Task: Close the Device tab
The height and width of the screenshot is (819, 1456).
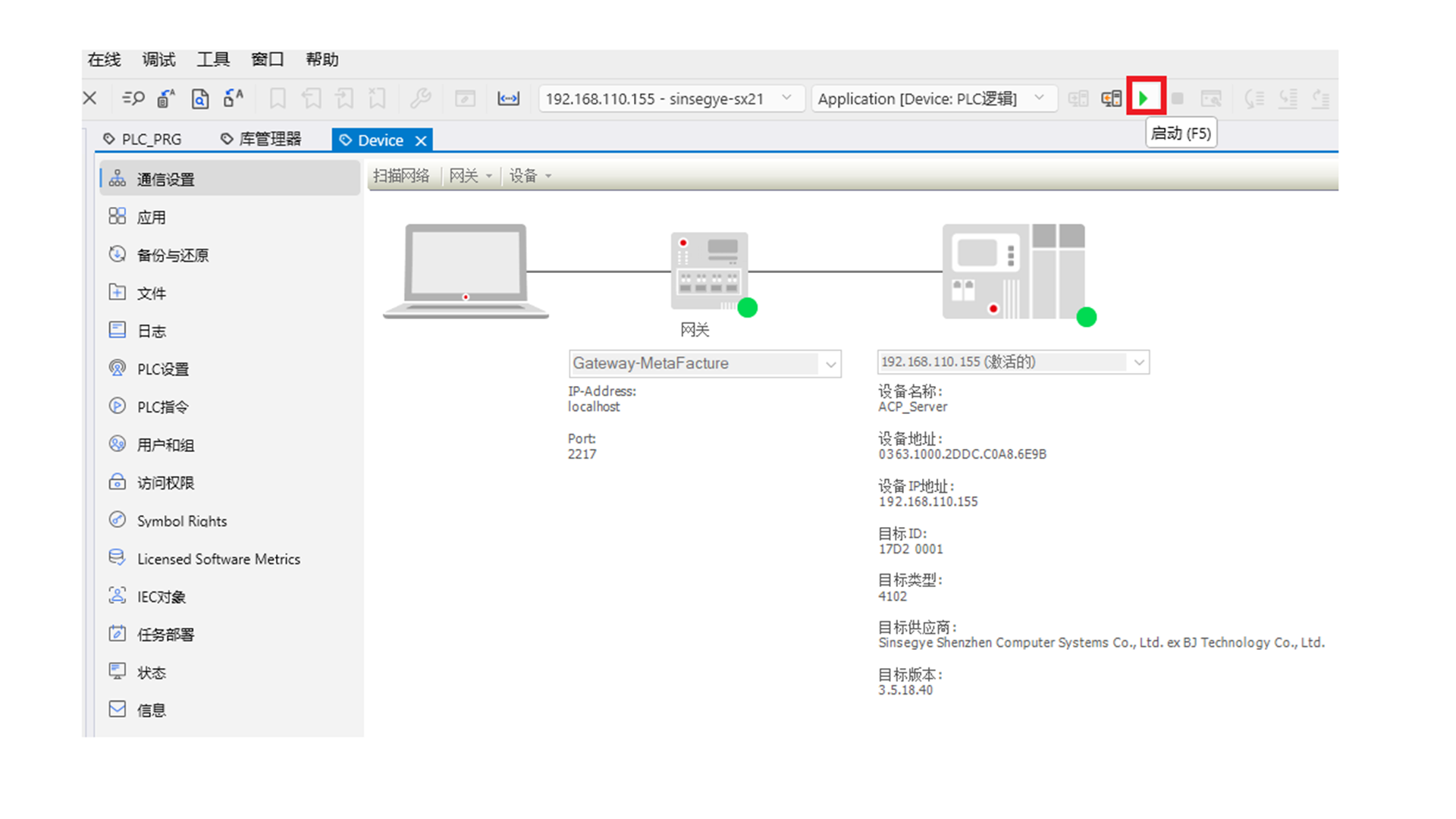Action: pos(421,140)
